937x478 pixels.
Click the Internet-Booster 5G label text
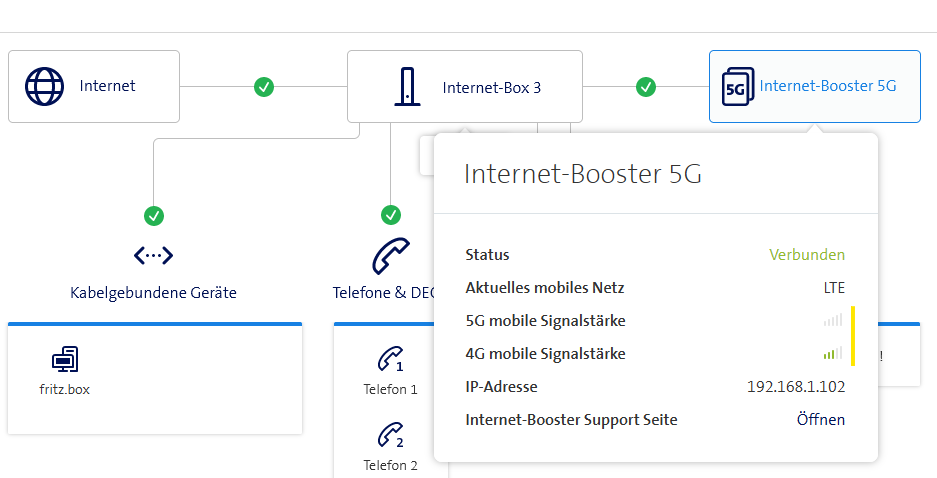828,86
